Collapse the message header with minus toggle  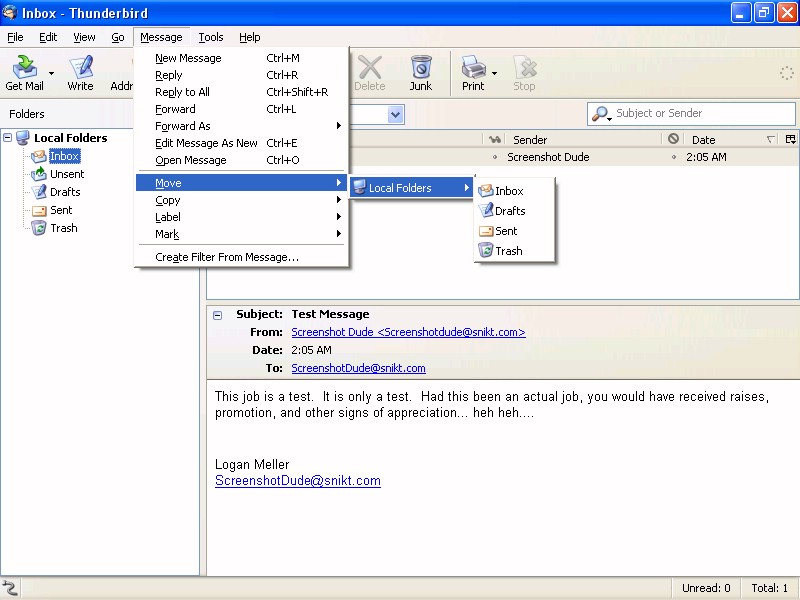click(217, 315)
